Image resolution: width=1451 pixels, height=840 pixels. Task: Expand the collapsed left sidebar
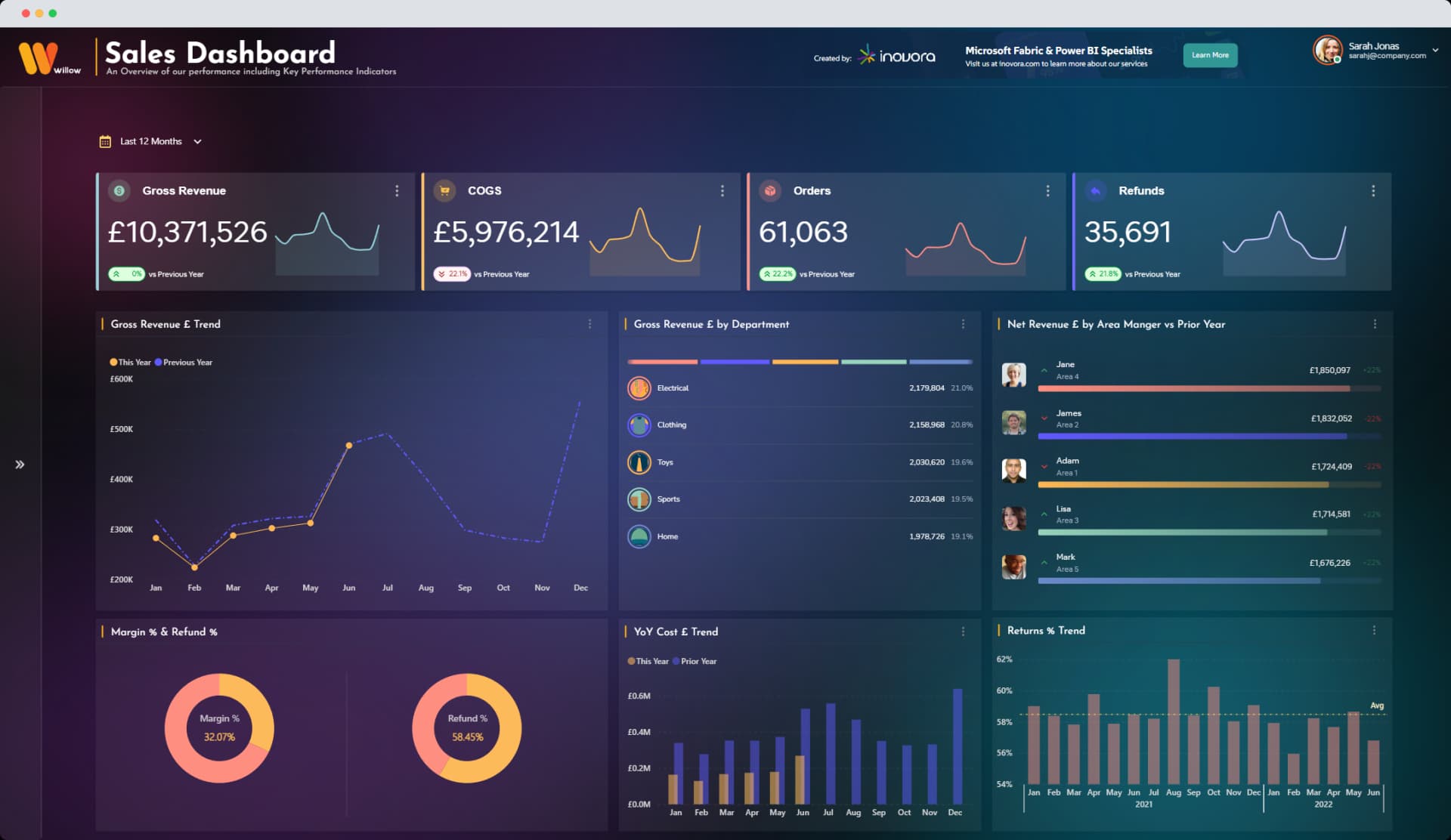[x=20, y=464]
